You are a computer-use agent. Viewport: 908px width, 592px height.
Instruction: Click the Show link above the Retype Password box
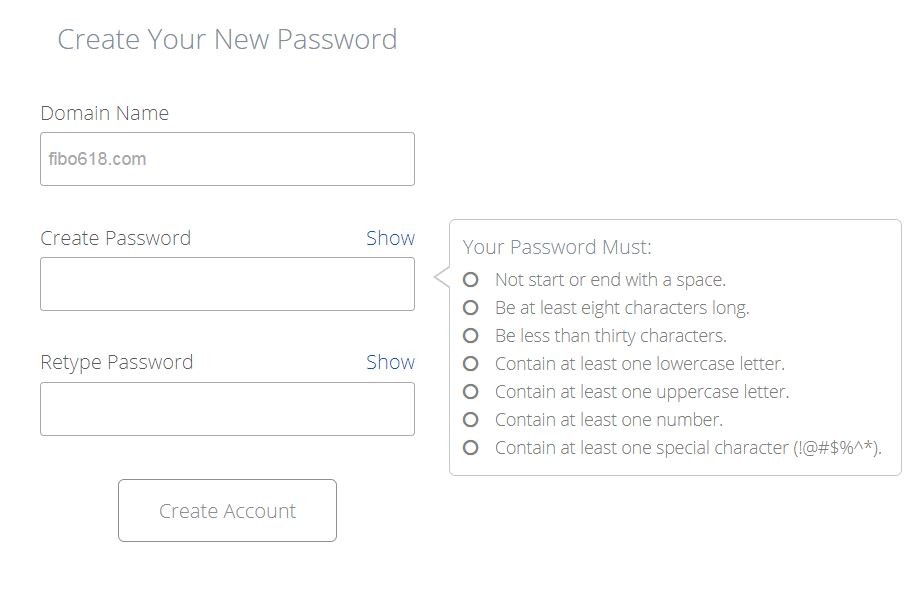[x=390, y=362]
